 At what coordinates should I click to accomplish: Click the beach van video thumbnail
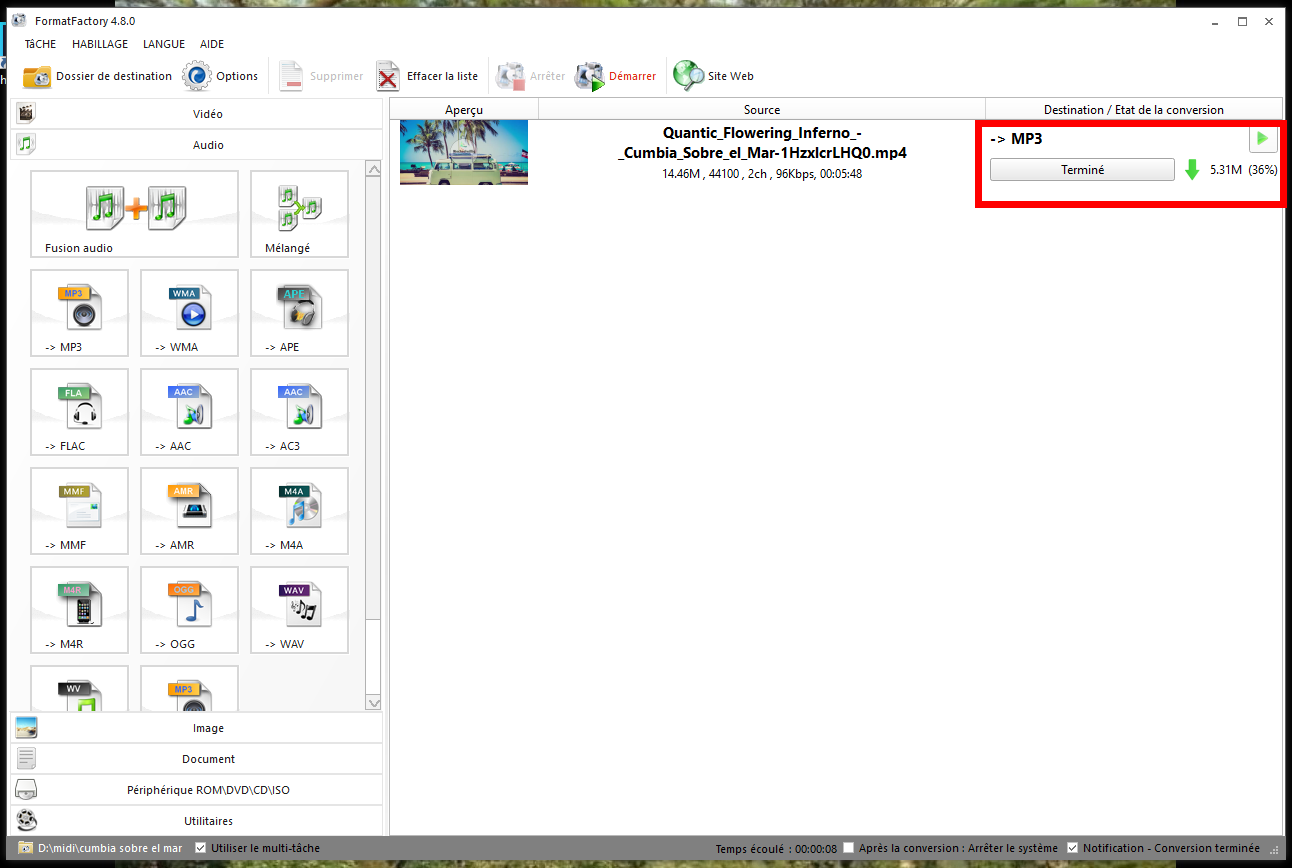coord(464,152)
